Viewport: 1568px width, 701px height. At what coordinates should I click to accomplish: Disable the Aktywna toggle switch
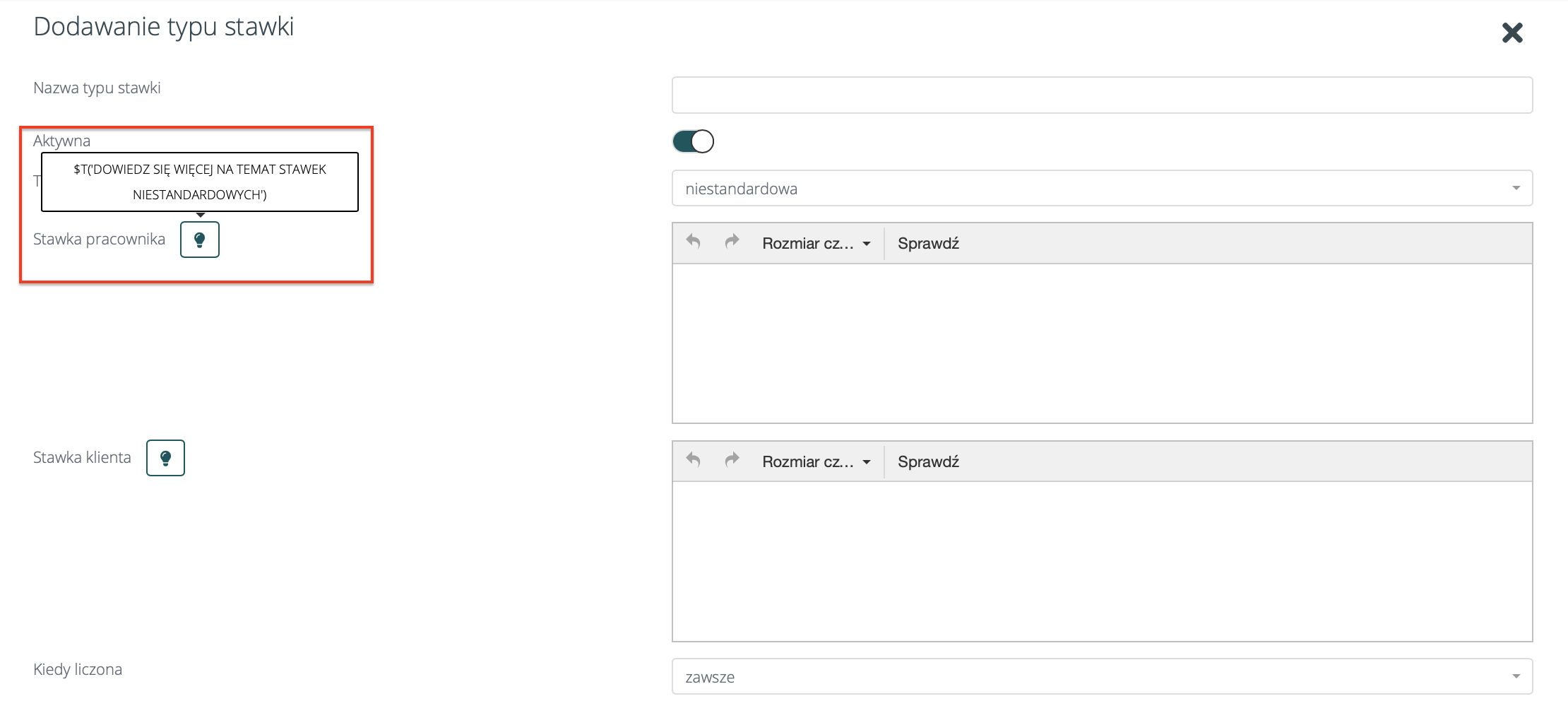coord(693,141)
